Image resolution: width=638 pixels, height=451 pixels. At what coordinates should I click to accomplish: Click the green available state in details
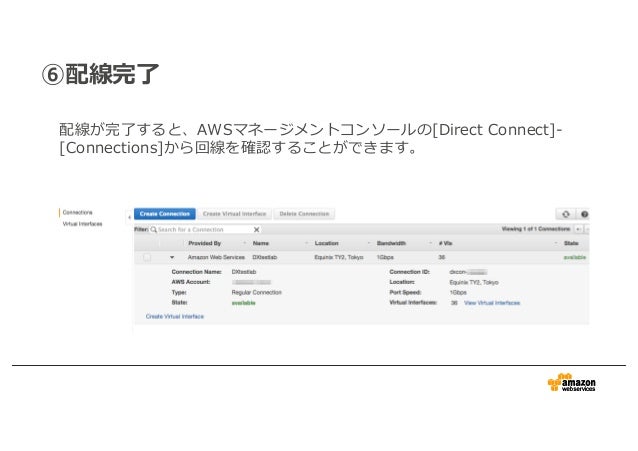(243, 303)
